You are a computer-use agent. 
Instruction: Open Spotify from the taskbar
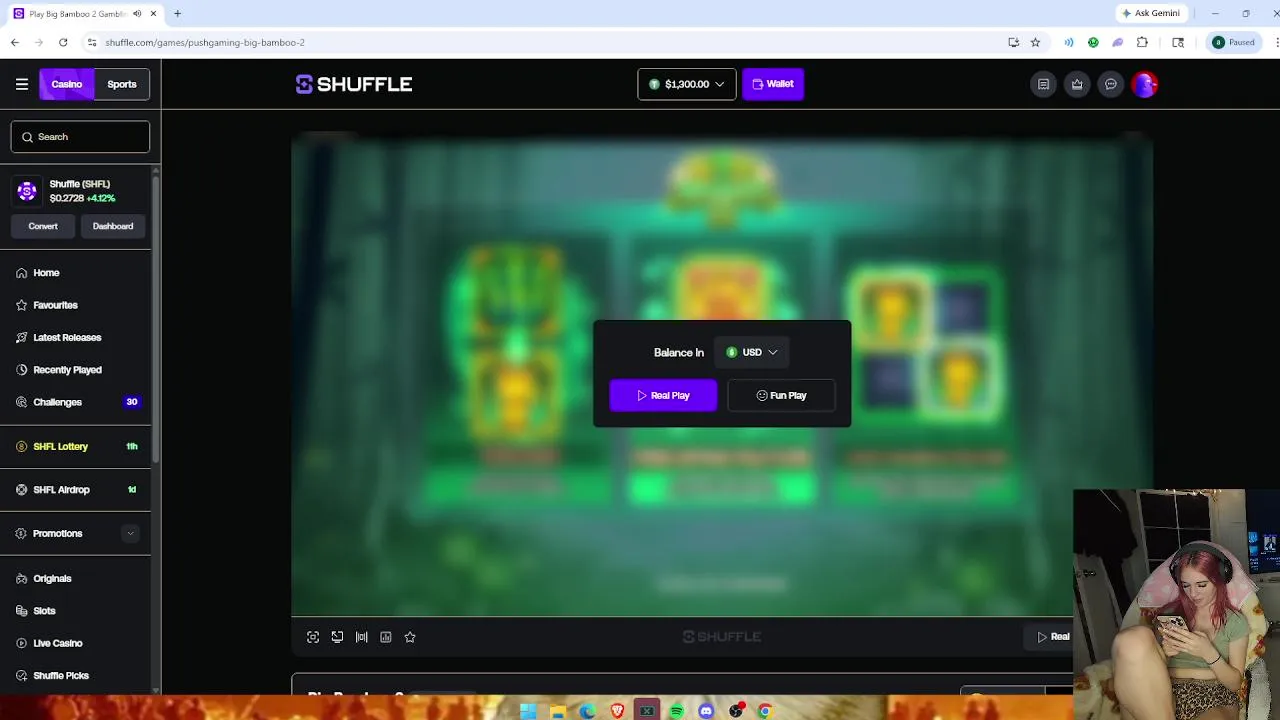(x=677, y=711)
